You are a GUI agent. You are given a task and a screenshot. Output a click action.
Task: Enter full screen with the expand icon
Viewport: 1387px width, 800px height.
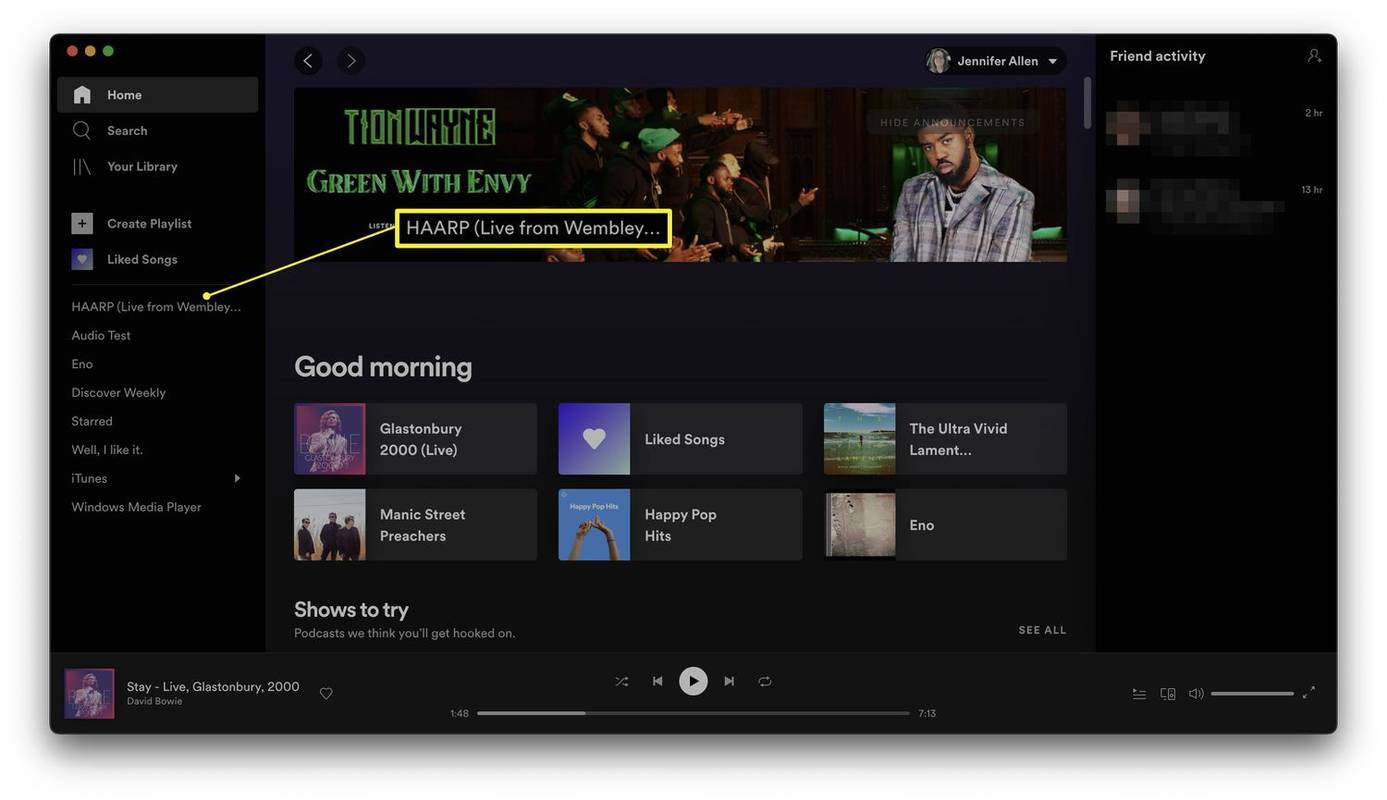(x=1308, y=692)
